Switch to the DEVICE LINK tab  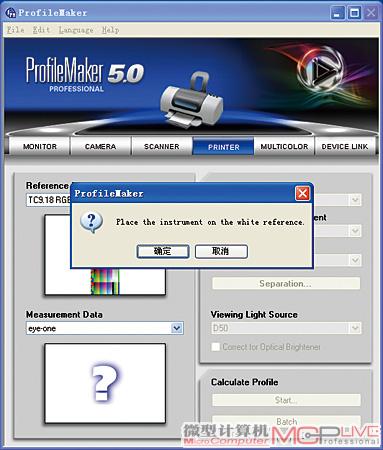point(345,146)
